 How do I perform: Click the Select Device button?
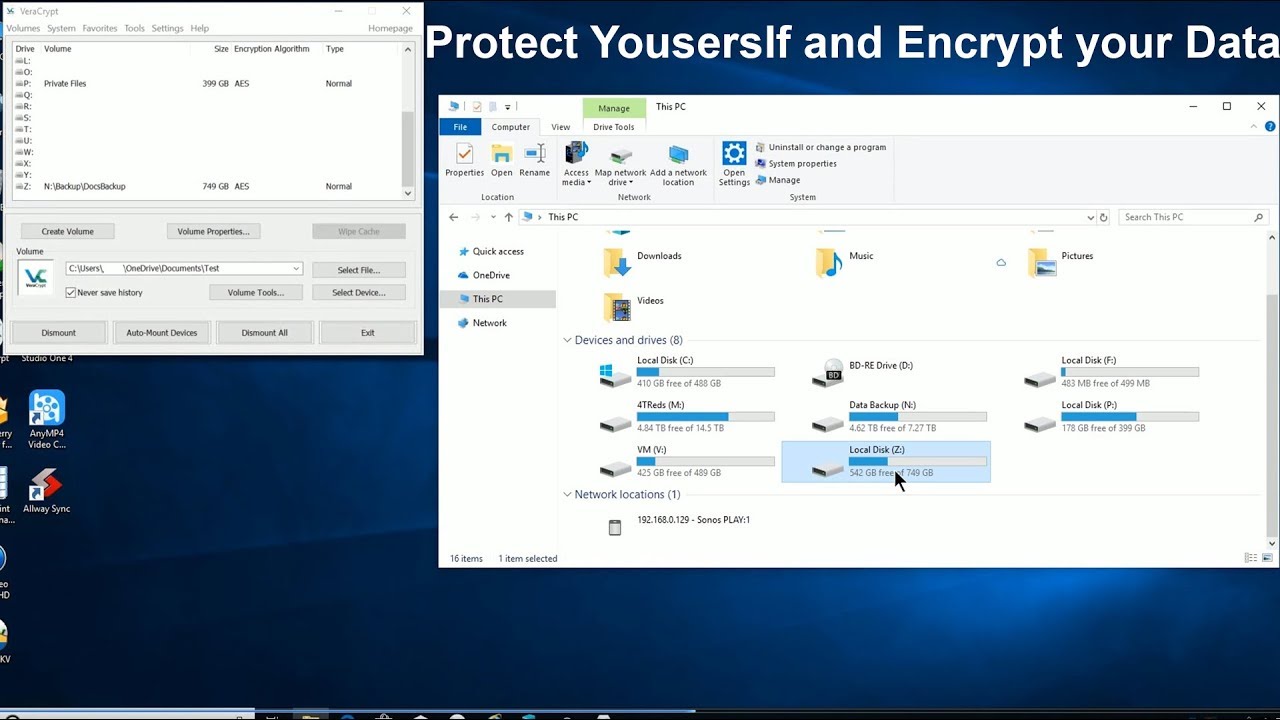click(358, 292)
